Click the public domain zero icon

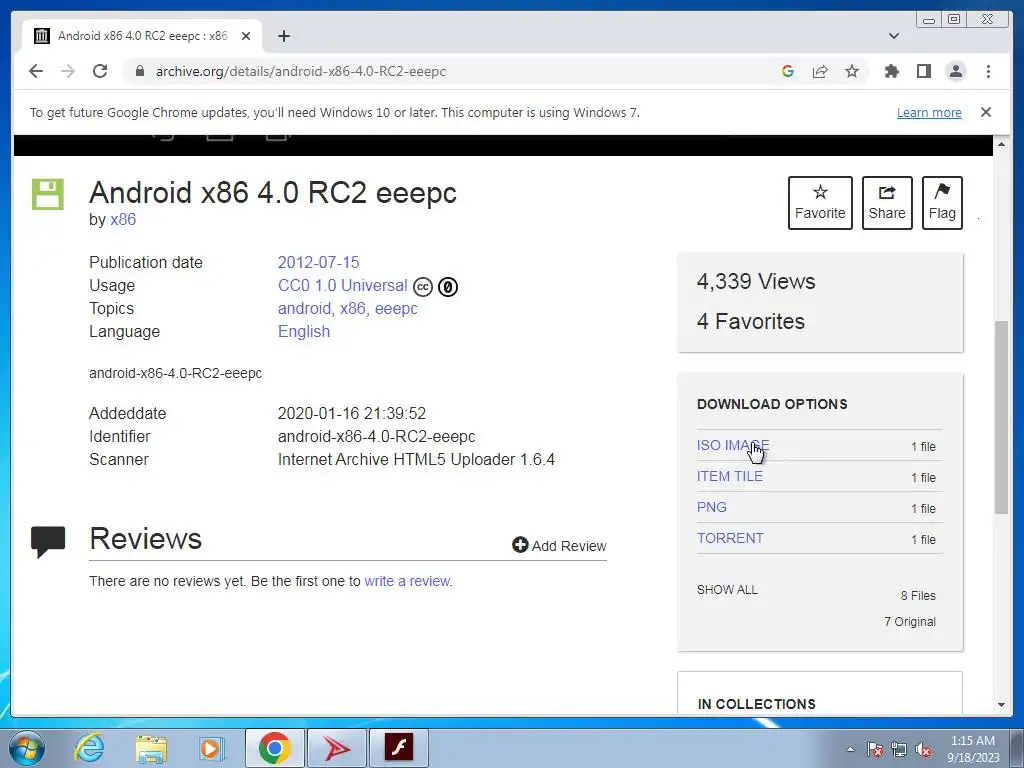[447, 287]
